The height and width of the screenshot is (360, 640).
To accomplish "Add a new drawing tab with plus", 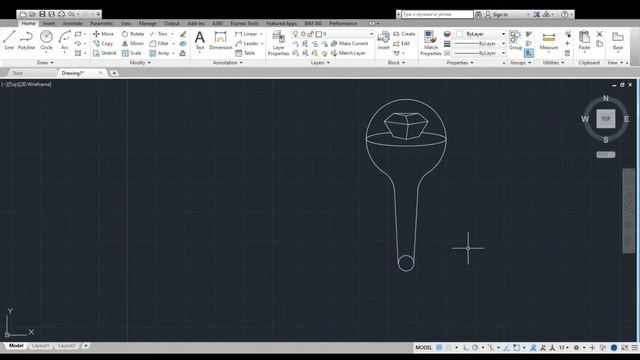I will pos(114,73).
